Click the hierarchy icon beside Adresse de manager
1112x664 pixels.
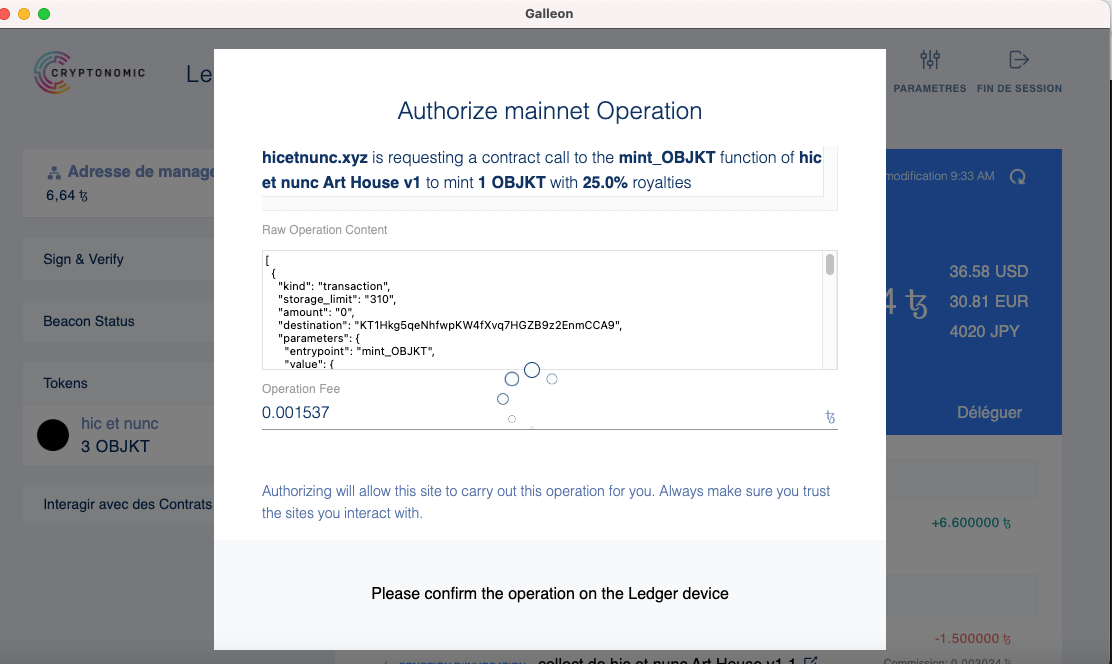pos(55,173)
